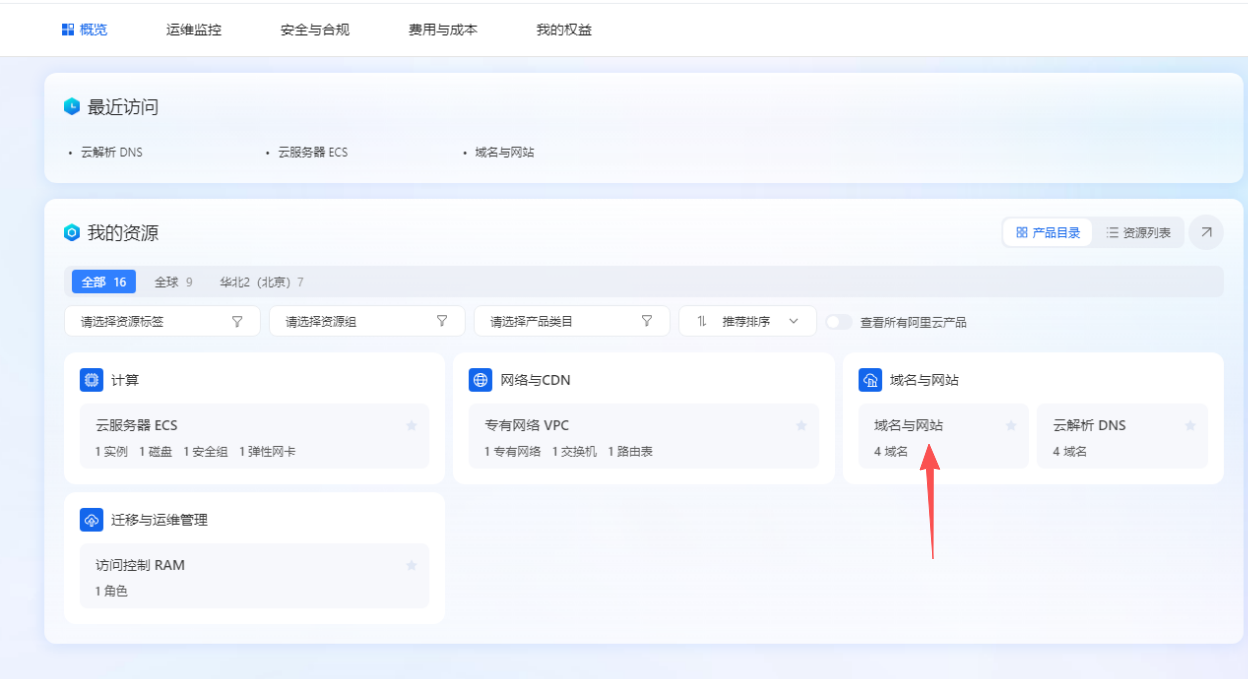Open the 请选择产品类目 filter field
Image resolution: width=1248 pixels, height=679 pixels.
pyautogui.click(x=571, y=322)
